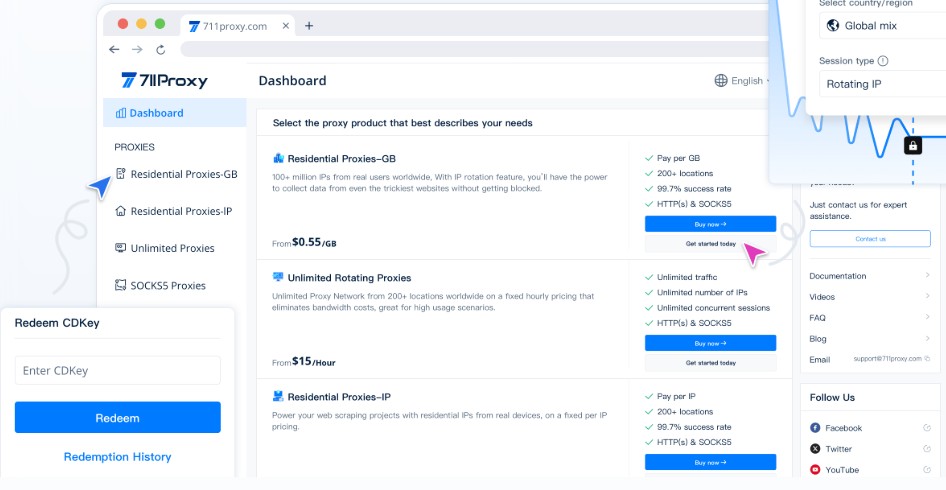Click the 'Pay per GB' feature text

[678, 158]
